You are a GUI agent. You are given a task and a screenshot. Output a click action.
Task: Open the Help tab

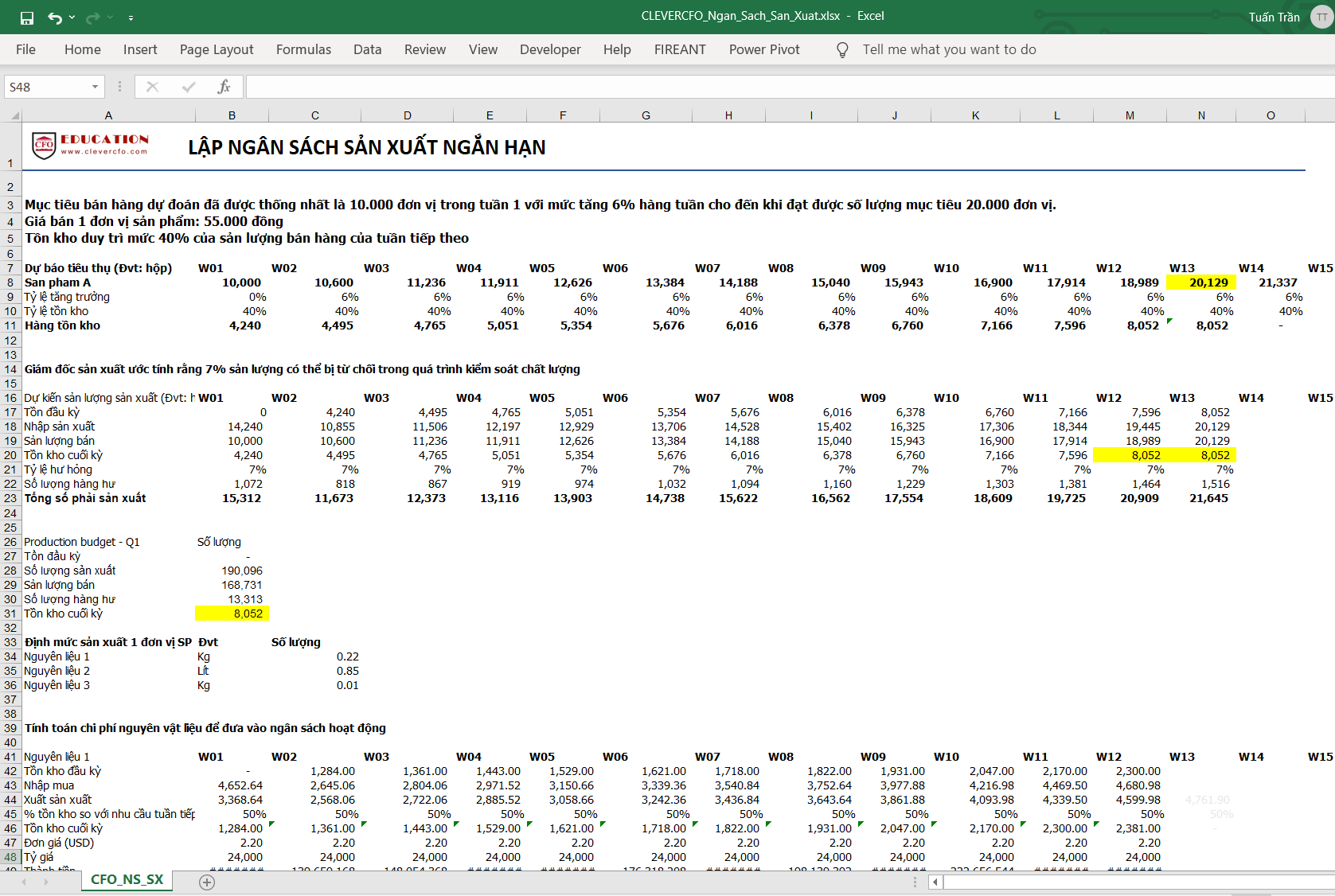tap(617, 49)
